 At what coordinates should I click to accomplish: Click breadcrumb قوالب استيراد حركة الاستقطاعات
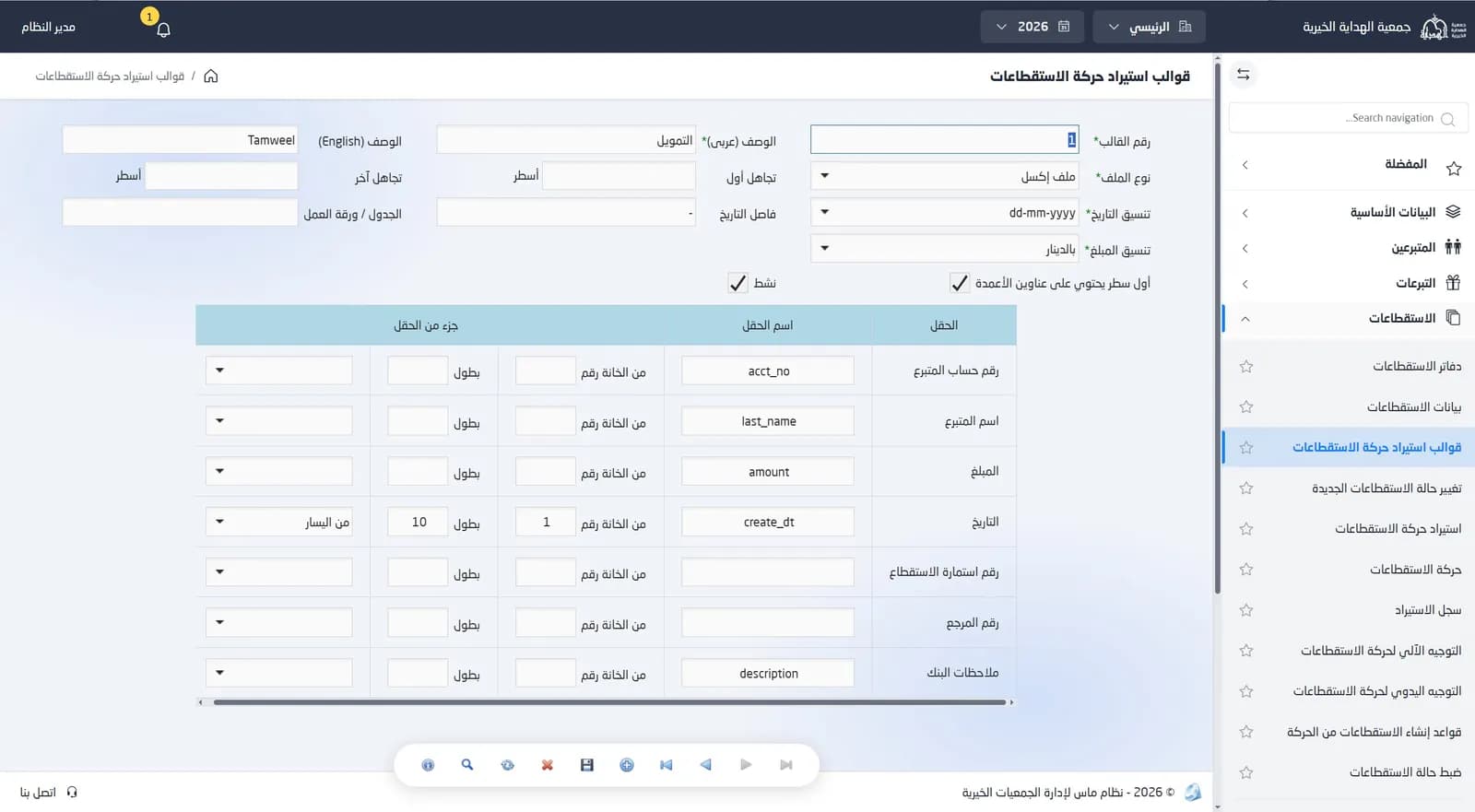click(x=110, y=76)
